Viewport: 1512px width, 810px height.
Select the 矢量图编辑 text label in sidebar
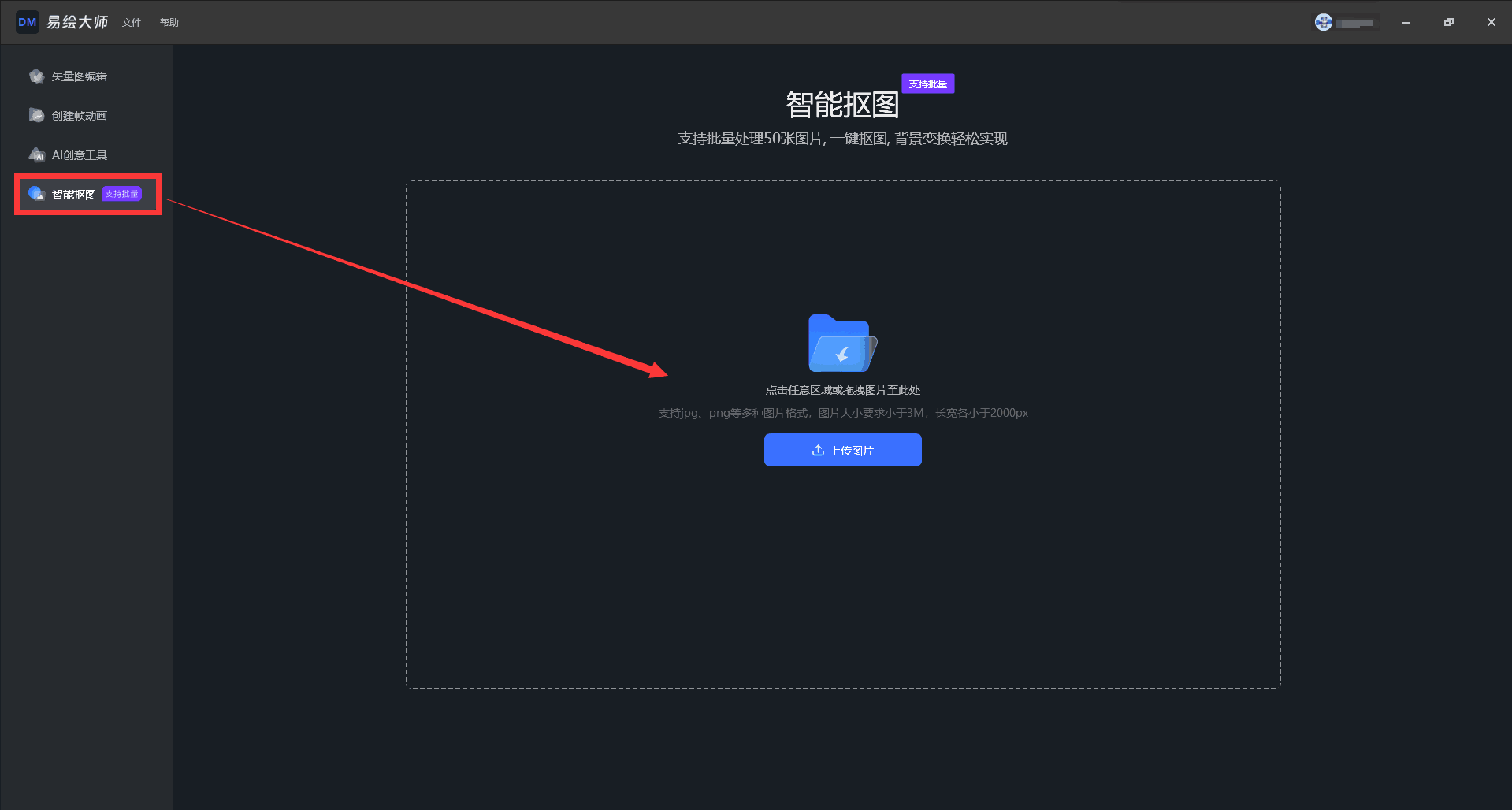pos(80,76)
